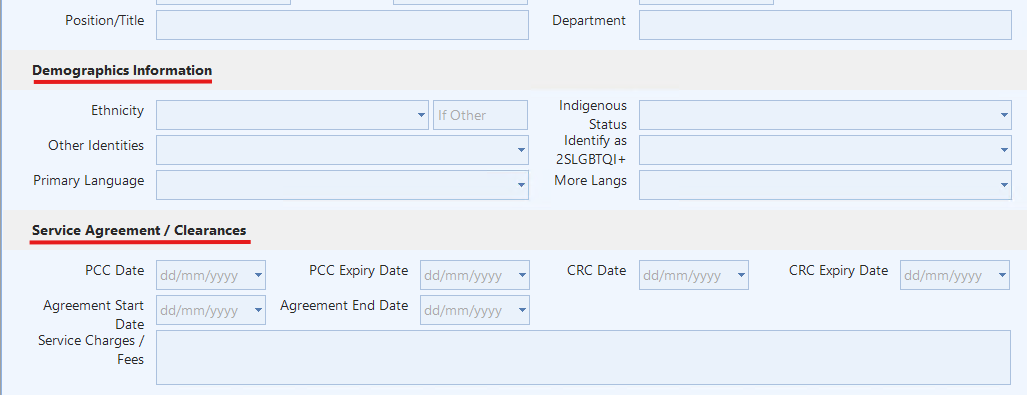Open the CRC Expiry Date picker arrow

[1002, 275]
